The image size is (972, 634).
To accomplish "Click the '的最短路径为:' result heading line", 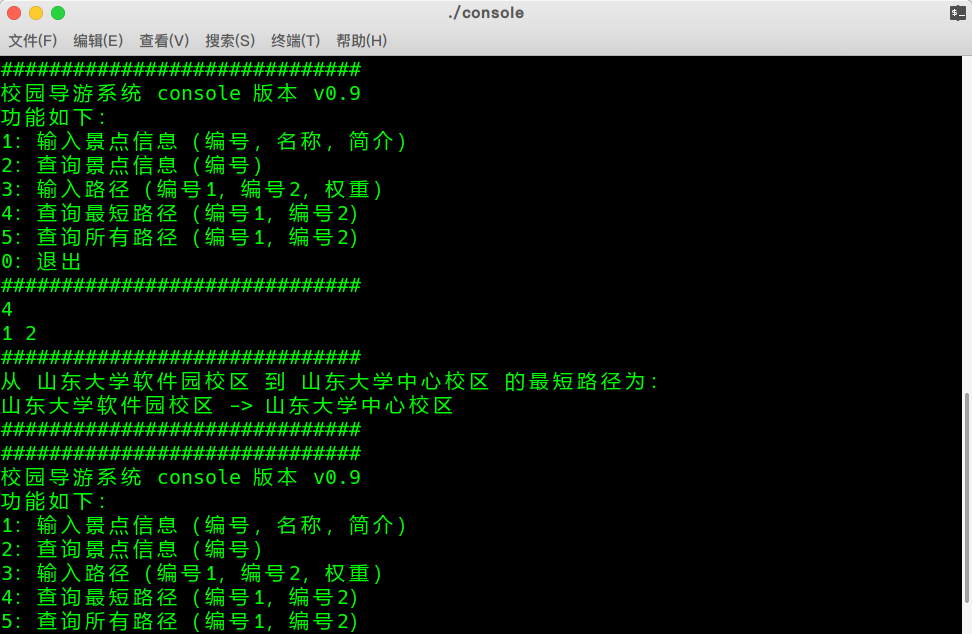I will (330, 382).
